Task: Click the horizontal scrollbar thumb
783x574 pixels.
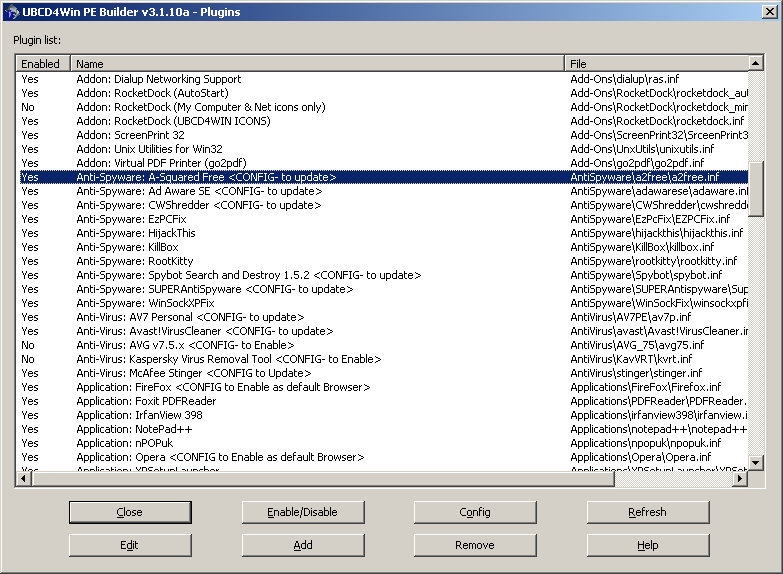Action: 323,479
